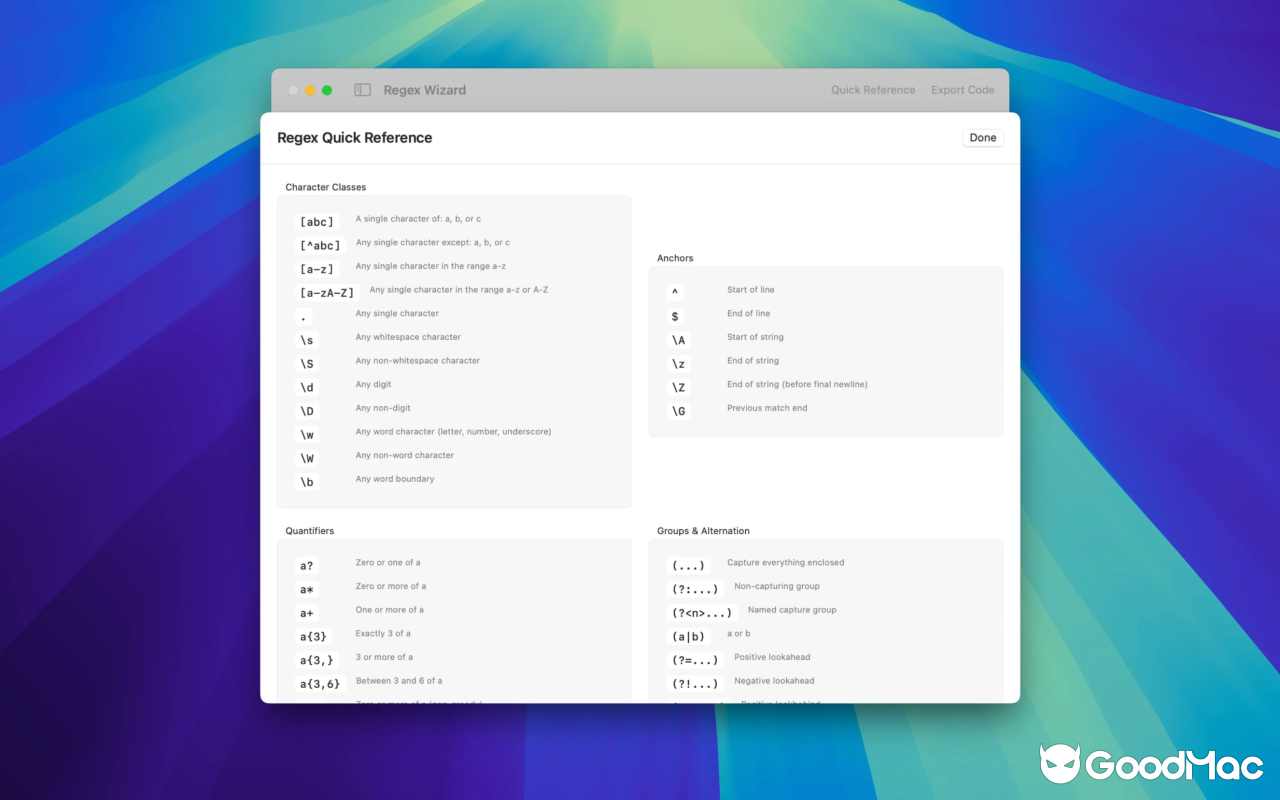This screenshot has width=1280, height=800.
Task: Select the a{3,6} quantifier token
Action: tap(319, 683)
